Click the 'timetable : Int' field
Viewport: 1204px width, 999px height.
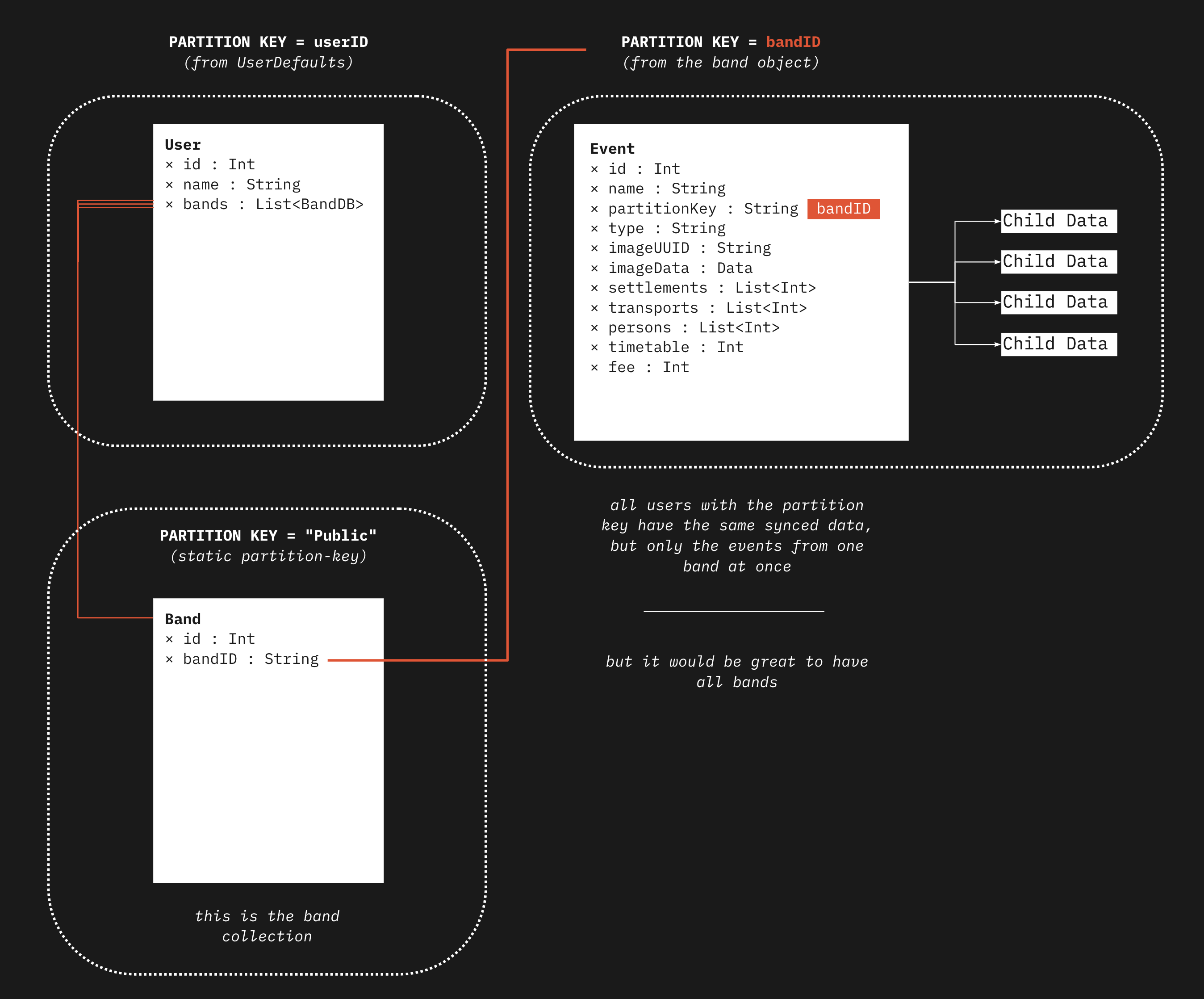675,347
